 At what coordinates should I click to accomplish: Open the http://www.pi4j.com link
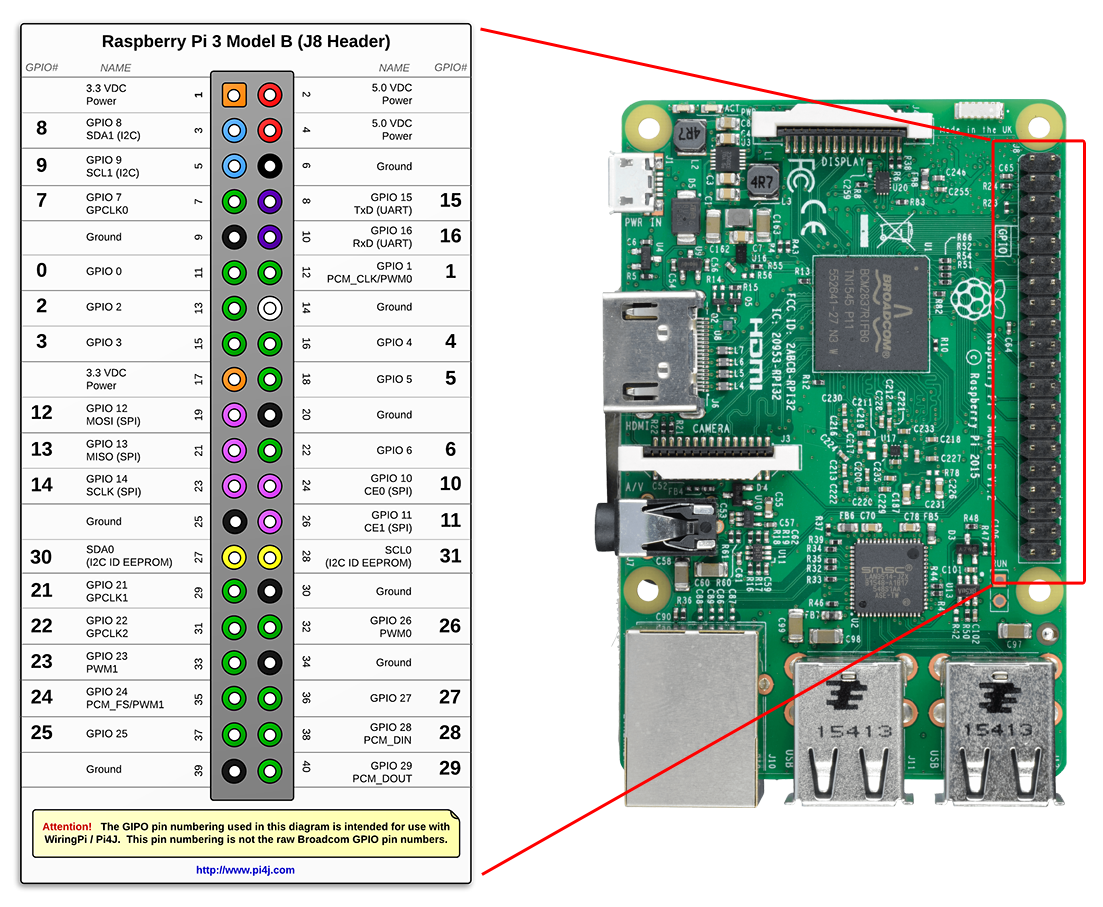click(x=245, y=870)
